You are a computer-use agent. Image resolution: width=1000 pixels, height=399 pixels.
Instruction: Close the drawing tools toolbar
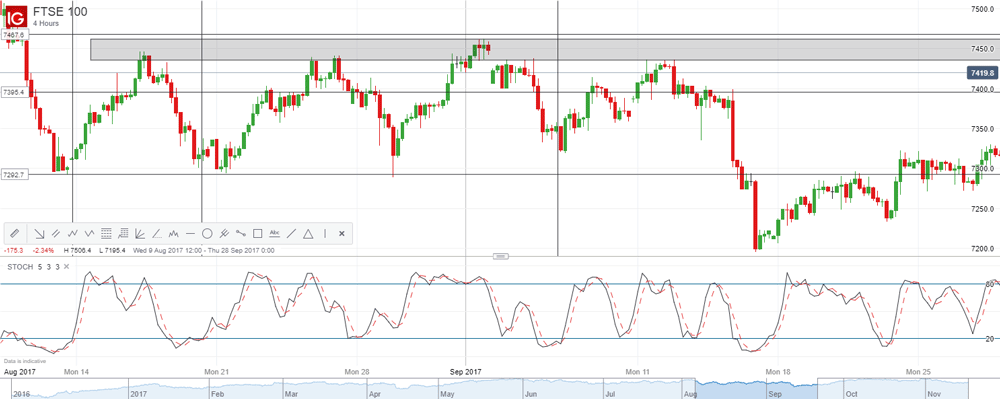point(341,233)
